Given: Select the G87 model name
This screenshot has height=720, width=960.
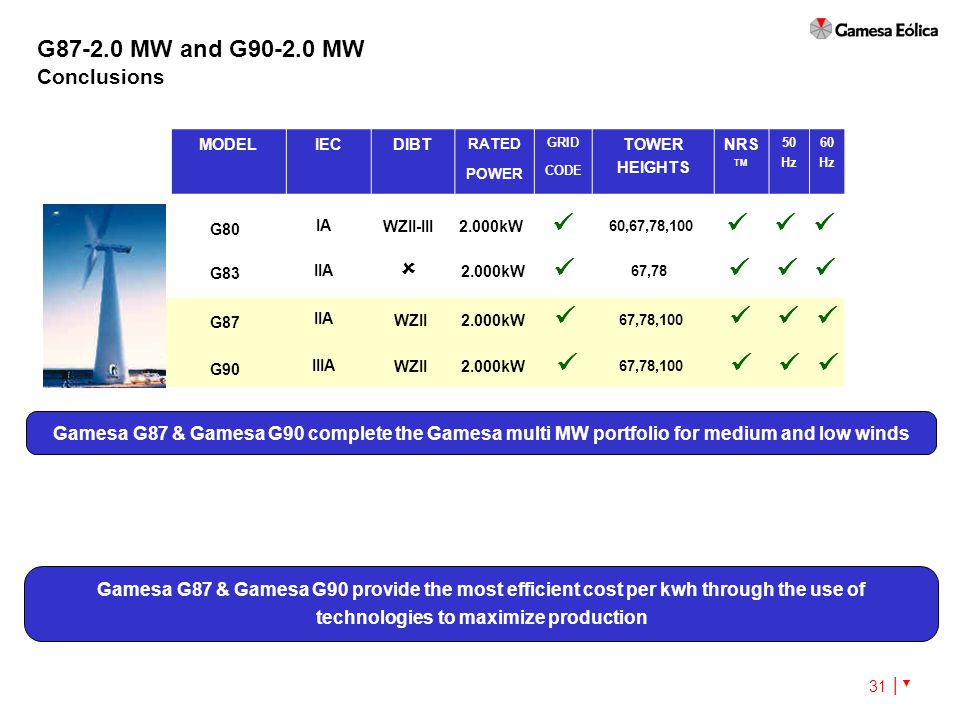Looking at the screenshot, I should (x=225, y=322).
